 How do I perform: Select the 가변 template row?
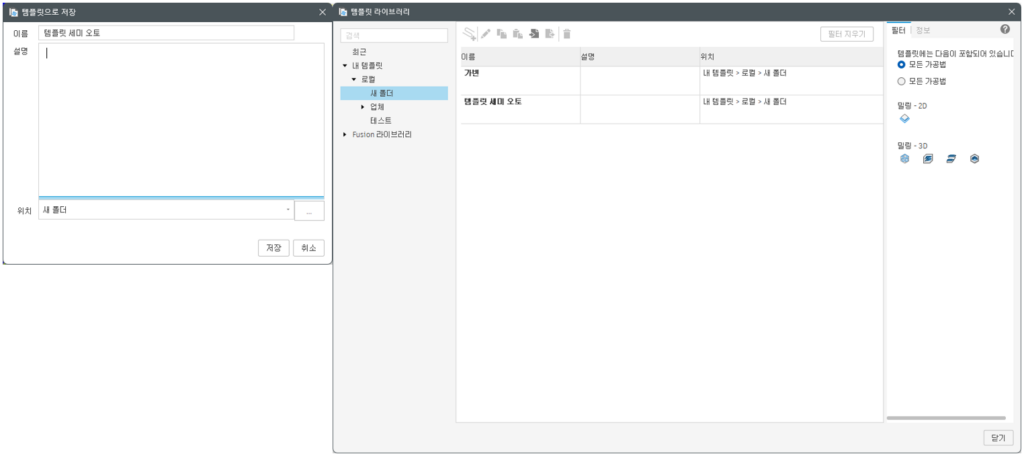pyautogui.click(x=671, y=80)
